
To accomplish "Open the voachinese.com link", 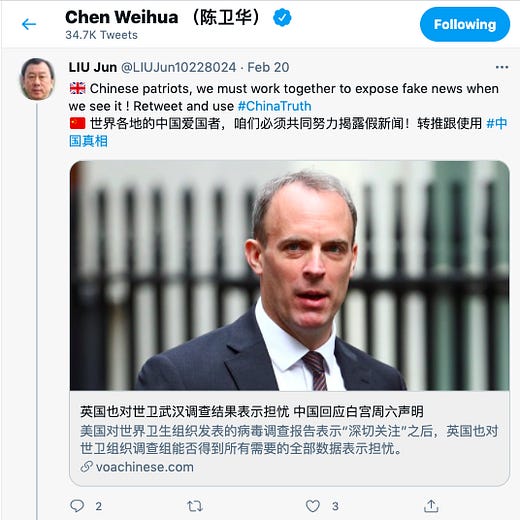I will coord(145,467).
